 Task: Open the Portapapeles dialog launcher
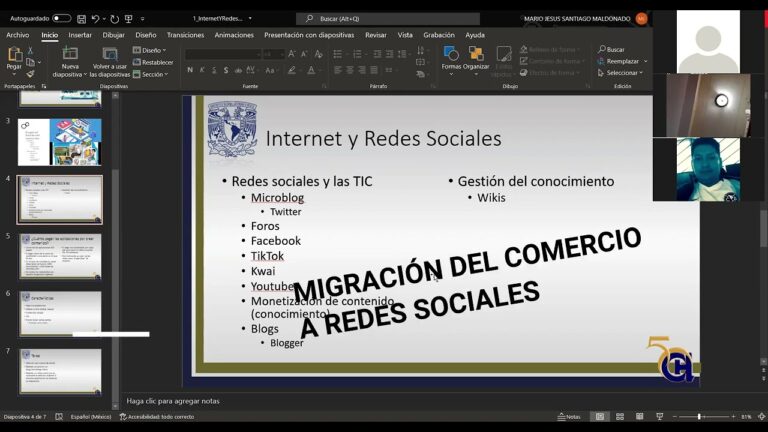pos(44,86)
